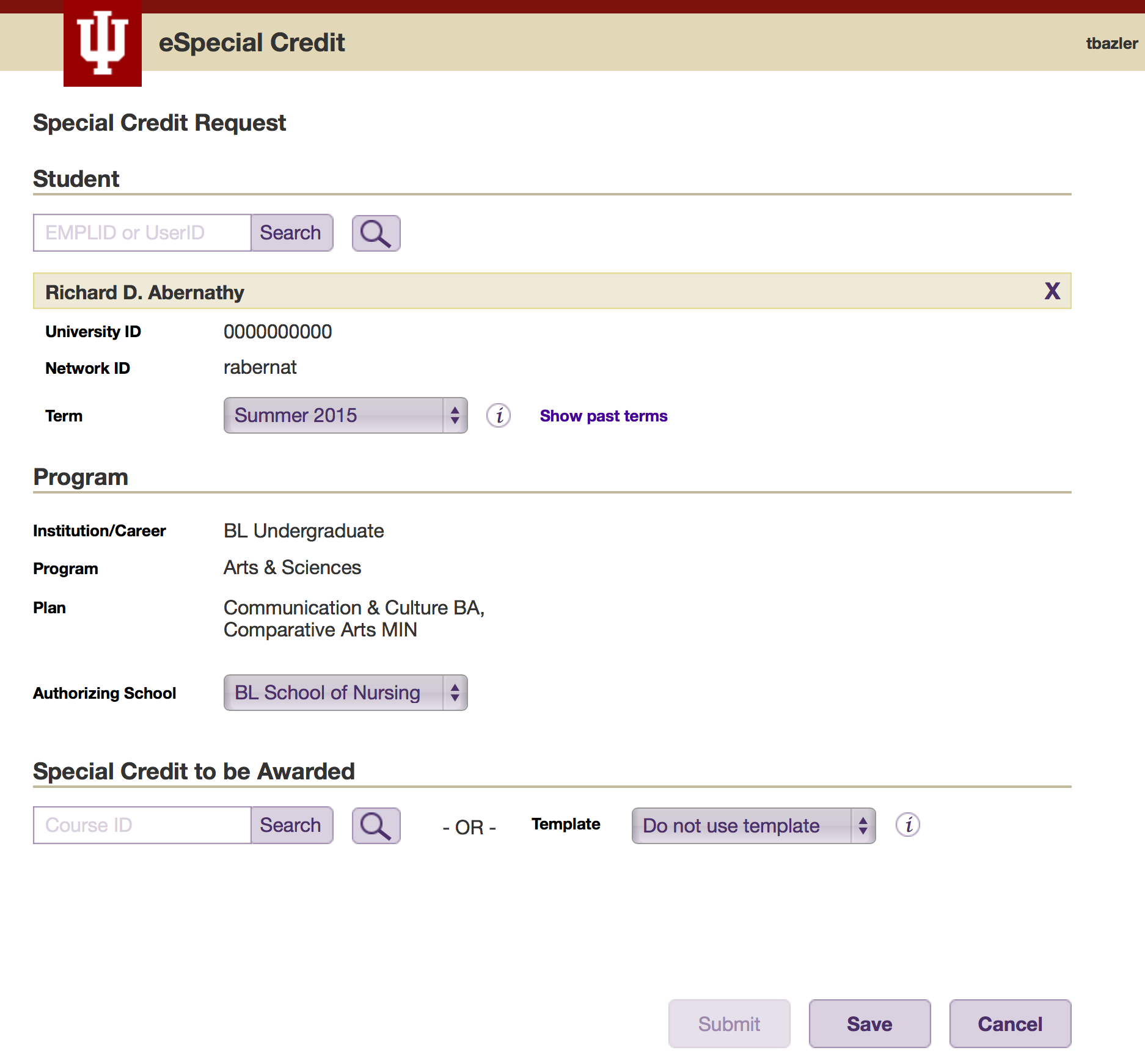Click the Student section heading
This screenshot has width=1145, height=1064.
click(x=76, y=179)
